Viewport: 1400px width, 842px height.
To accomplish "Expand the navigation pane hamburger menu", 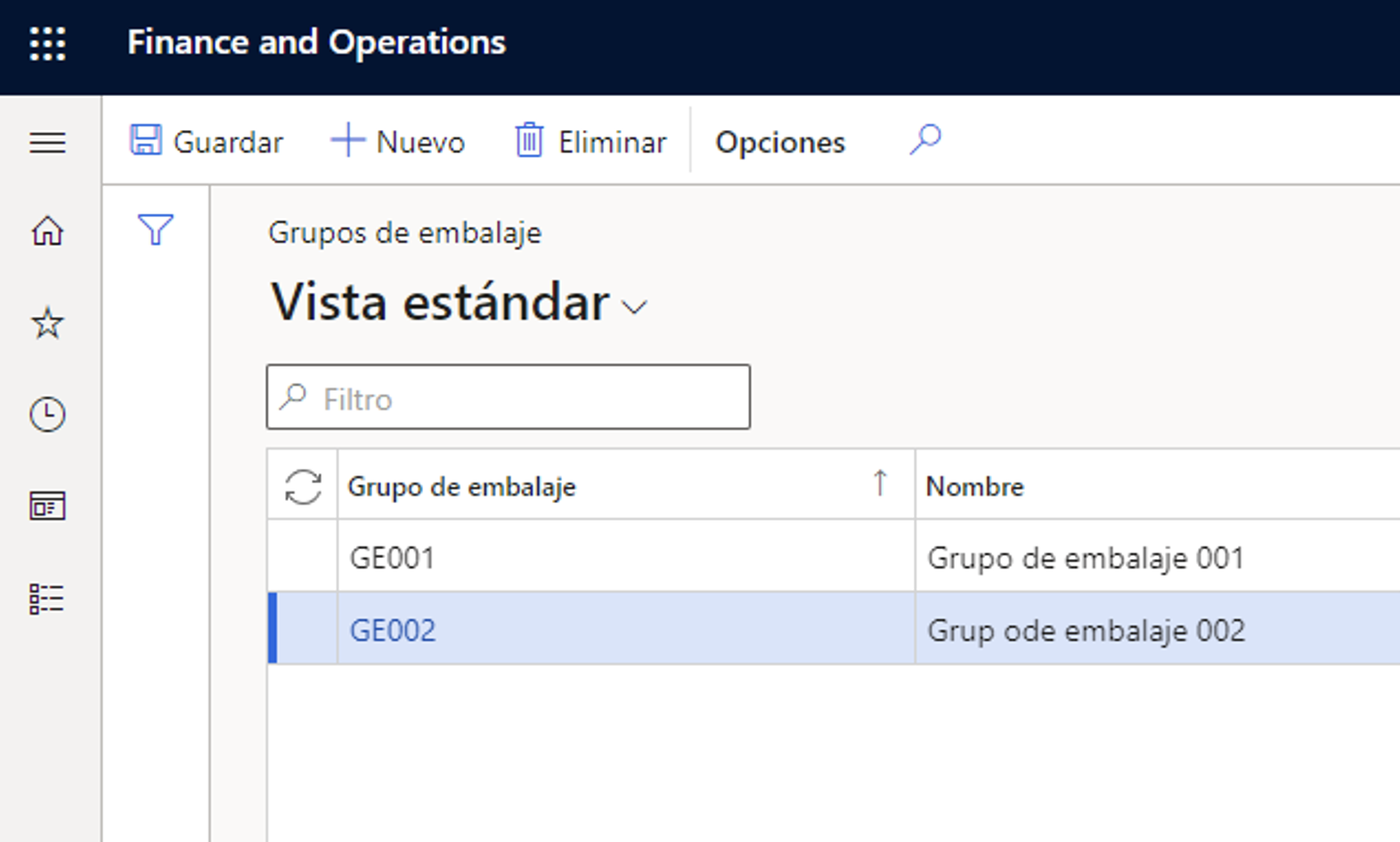I will click(47, 142).
